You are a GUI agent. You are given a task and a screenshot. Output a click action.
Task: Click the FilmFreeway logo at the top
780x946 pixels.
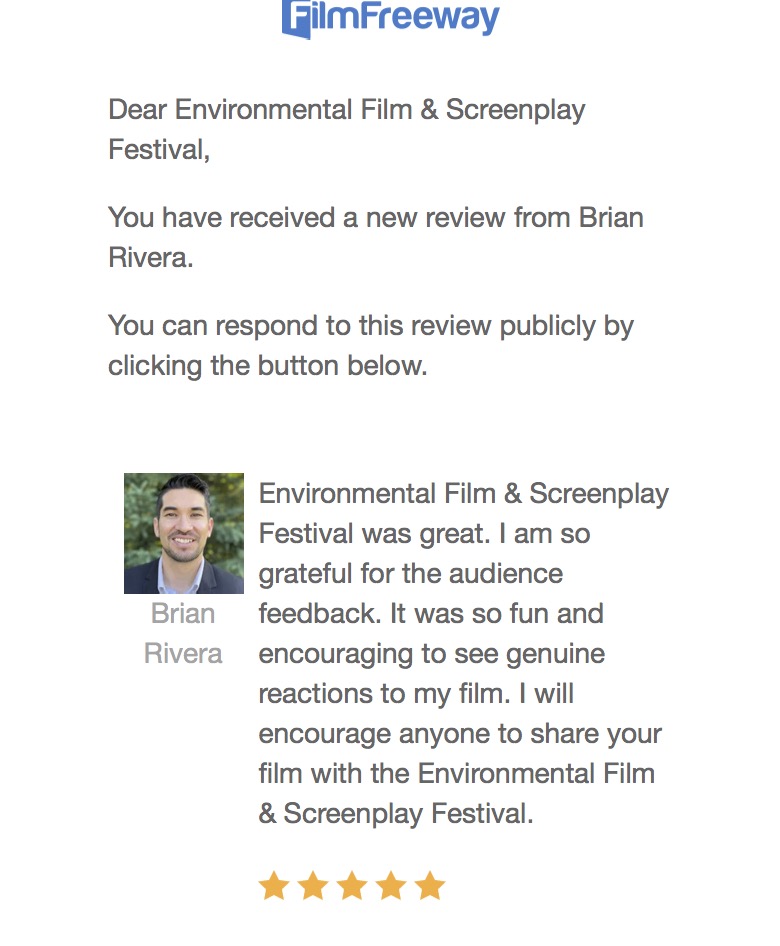point(391,18)
